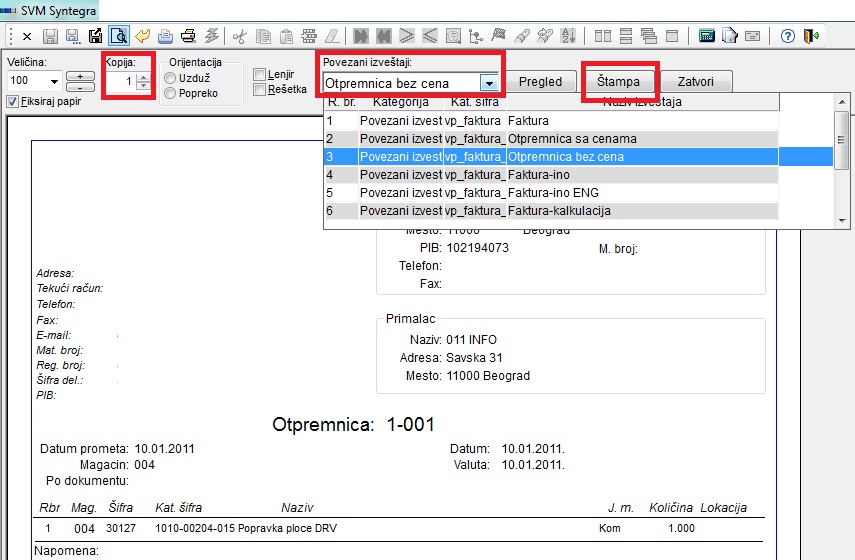
Task: Select Otpremnica sa cenama from the list
Action: pyautogui.click(x=572, y=138)
